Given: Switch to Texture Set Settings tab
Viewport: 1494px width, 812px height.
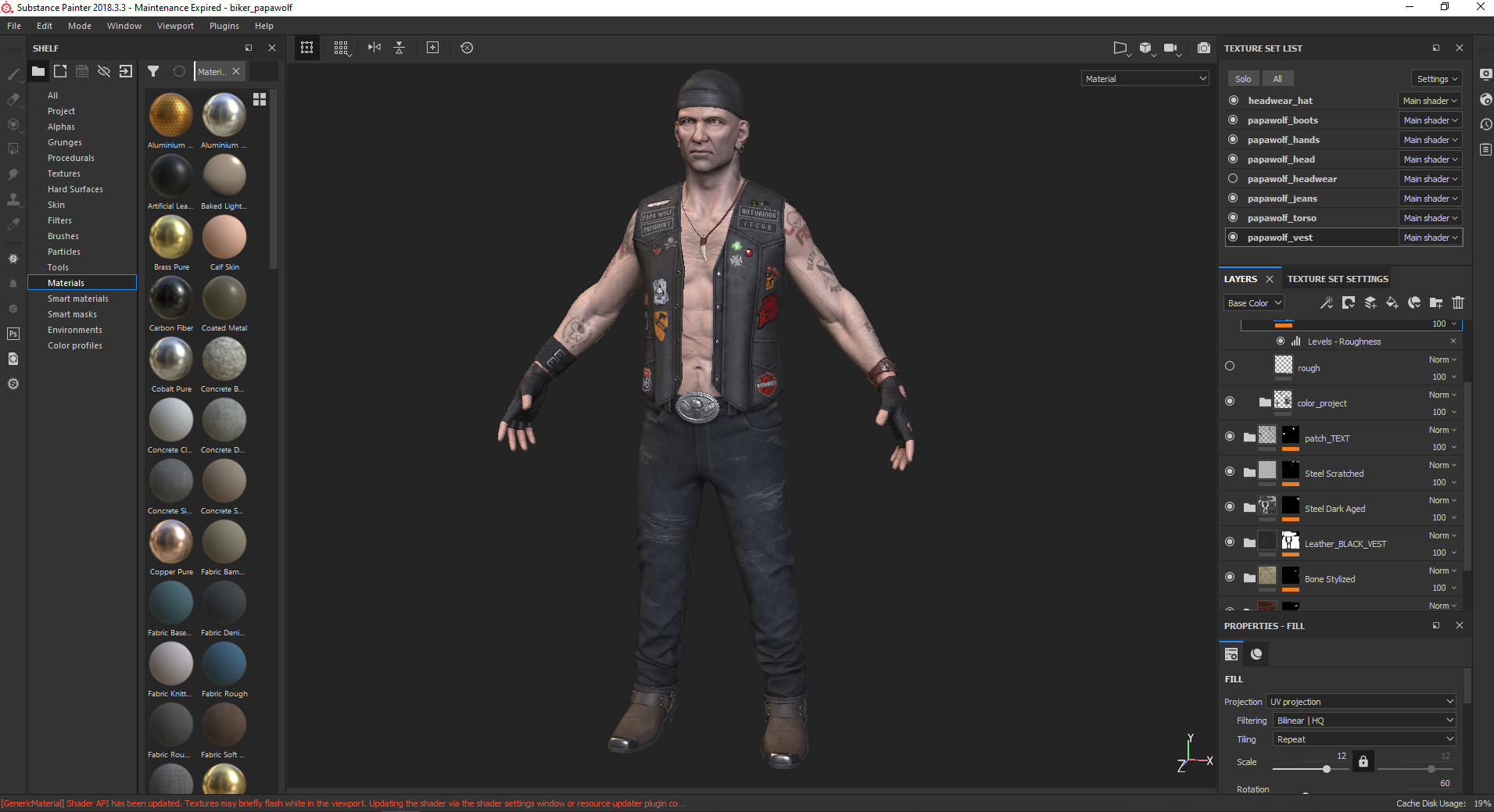Looking at the screenshot, I should (1338, 279).
